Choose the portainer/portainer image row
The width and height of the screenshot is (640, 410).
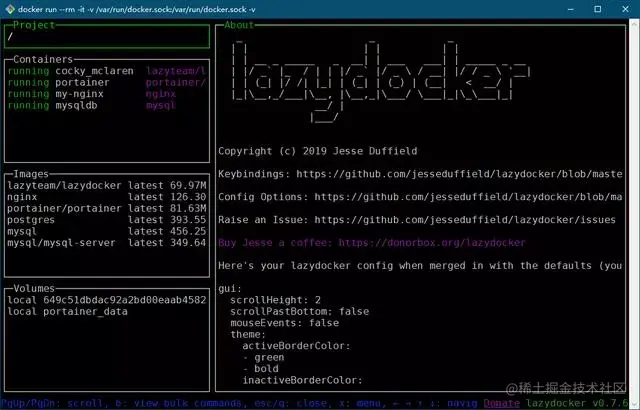107,208
